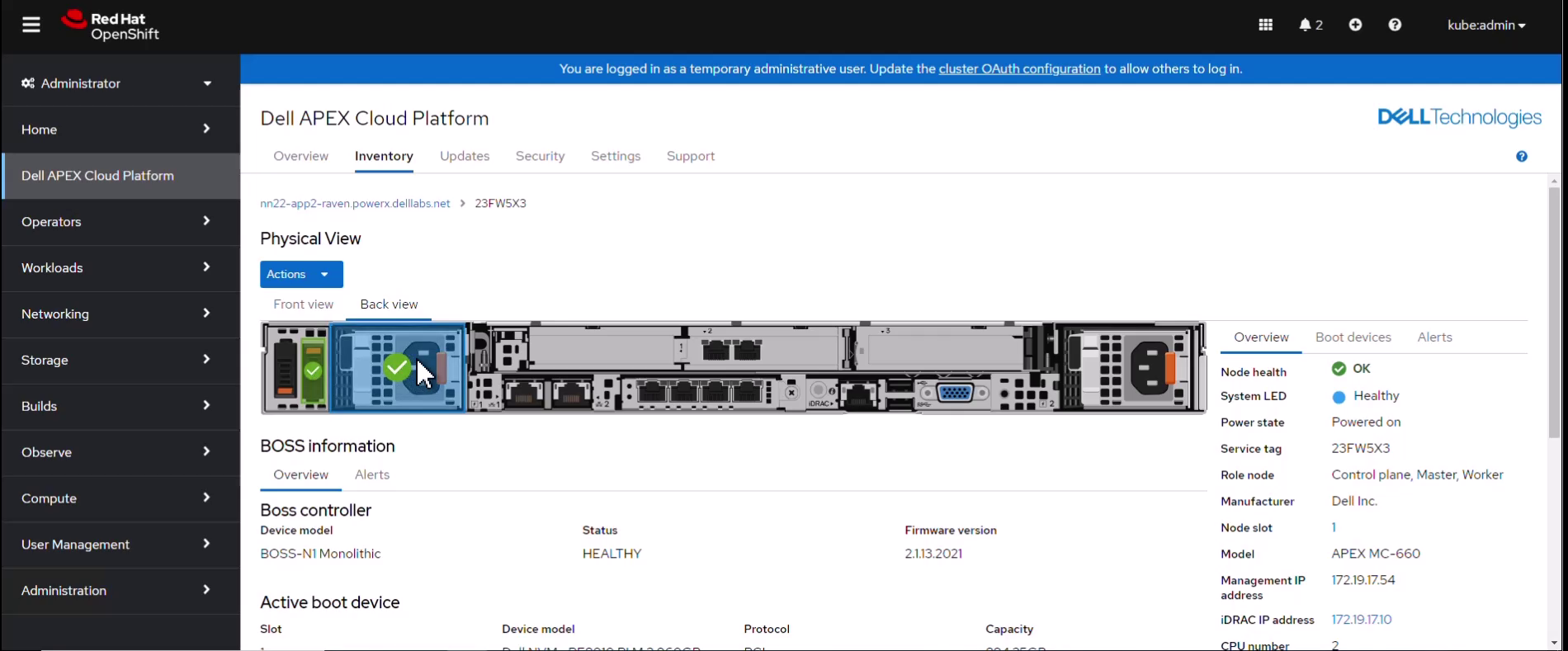Image resolution: width=1568 pixels, height=651 pixels.
Task: Select Dell APEX Cloud Platform in the sidebar
Action: (x=120, y=176)
